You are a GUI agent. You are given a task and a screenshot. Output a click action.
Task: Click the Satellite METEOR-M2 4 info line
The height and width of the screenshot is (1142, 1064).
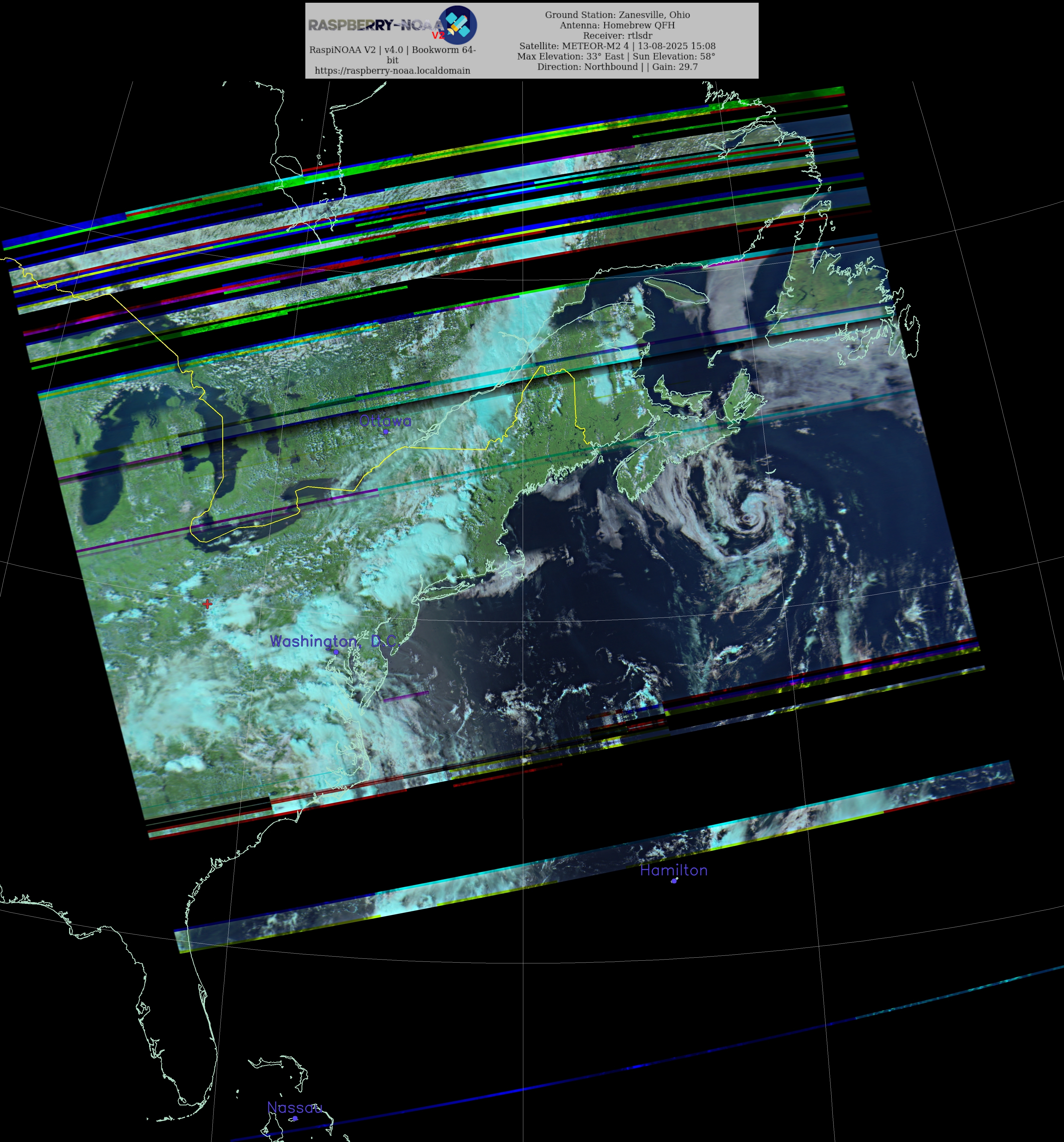[x=617, y=46]
